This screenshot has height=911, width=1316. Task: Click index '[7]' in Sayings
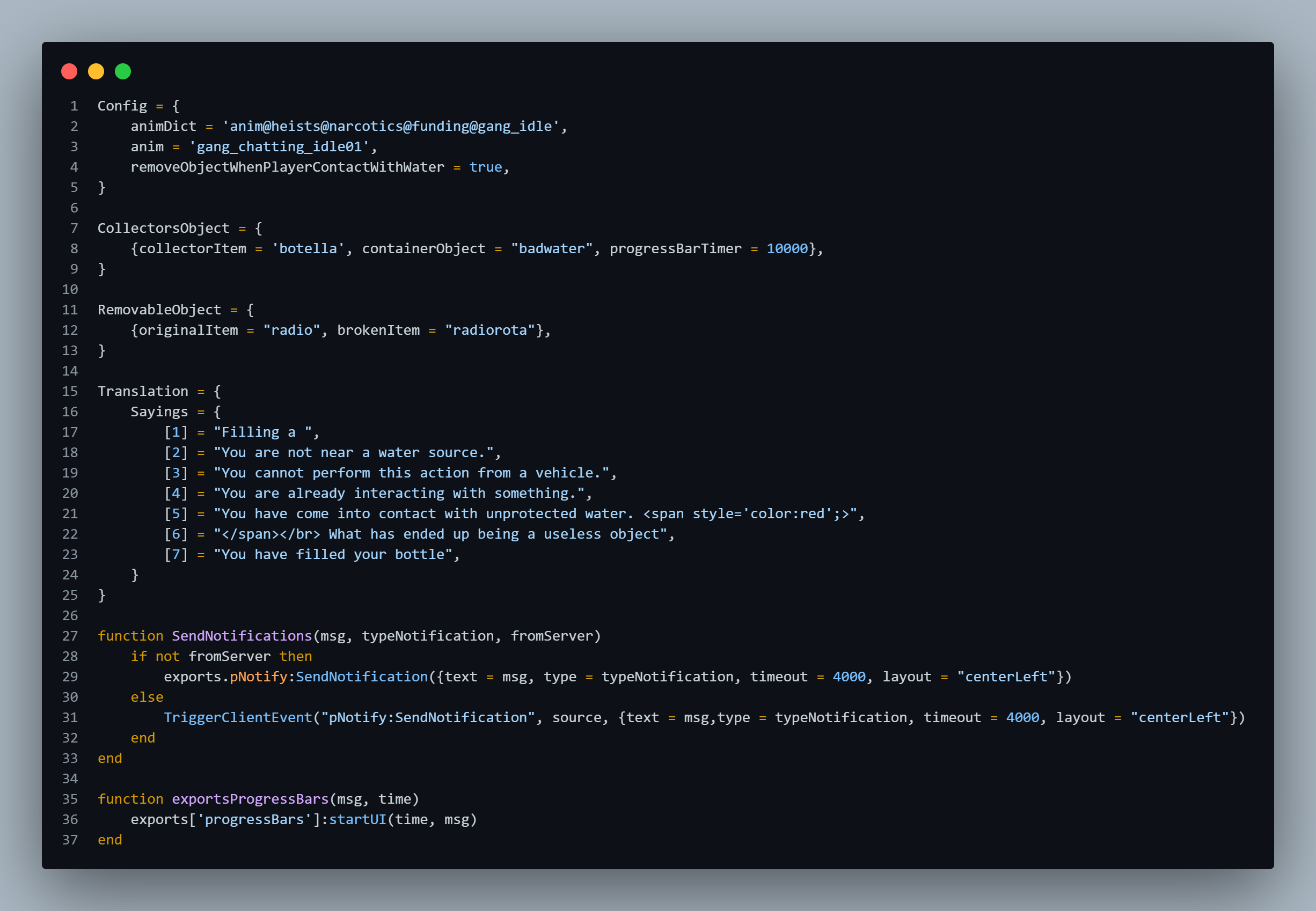[176, 555]
